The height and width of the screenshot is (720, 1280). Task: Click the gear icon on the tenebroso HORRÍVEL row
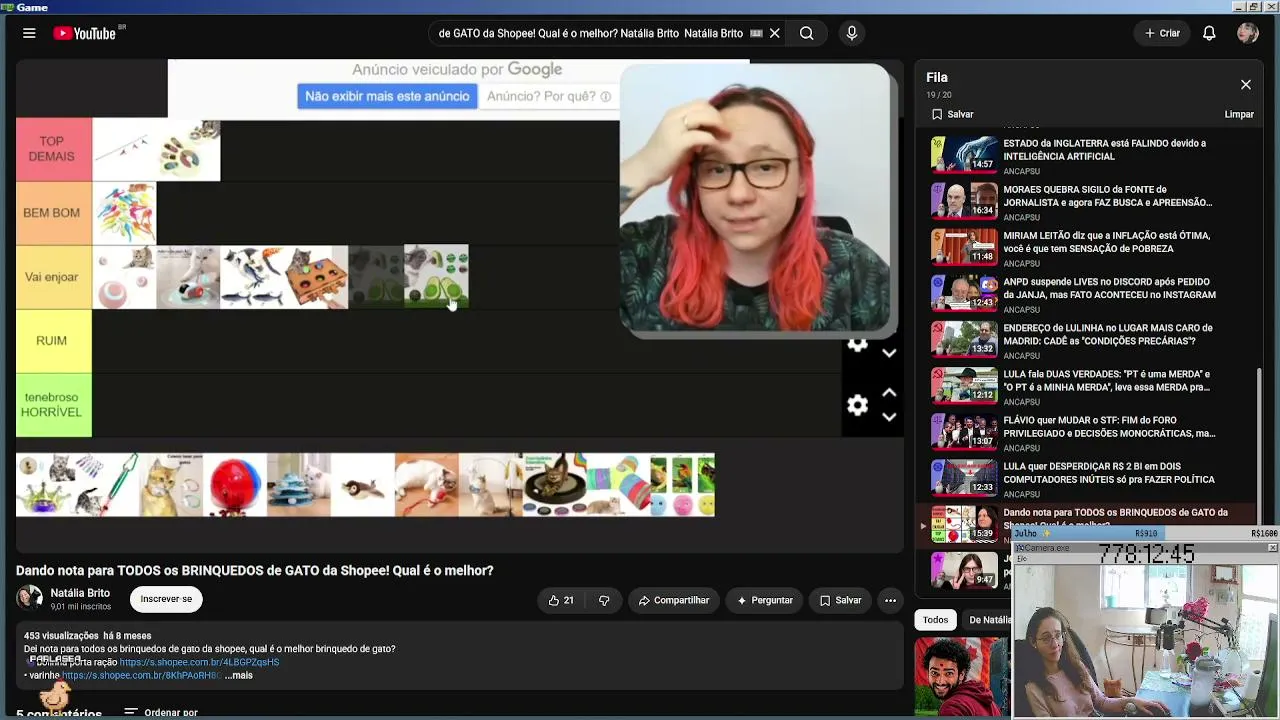click(857, 405)
